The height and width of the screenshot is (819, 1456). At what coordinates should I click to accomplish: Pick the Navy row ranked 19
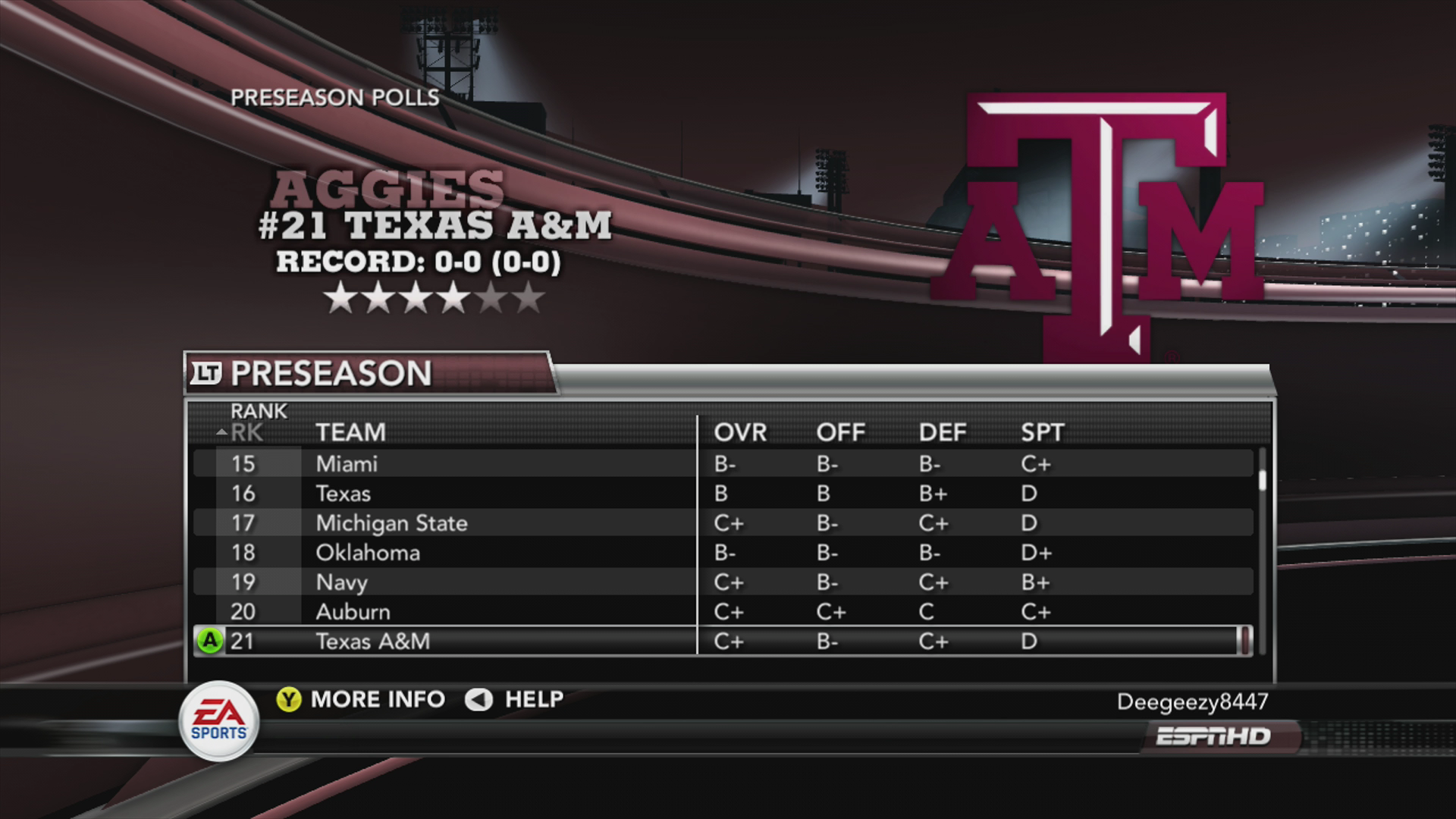[723, 582]
